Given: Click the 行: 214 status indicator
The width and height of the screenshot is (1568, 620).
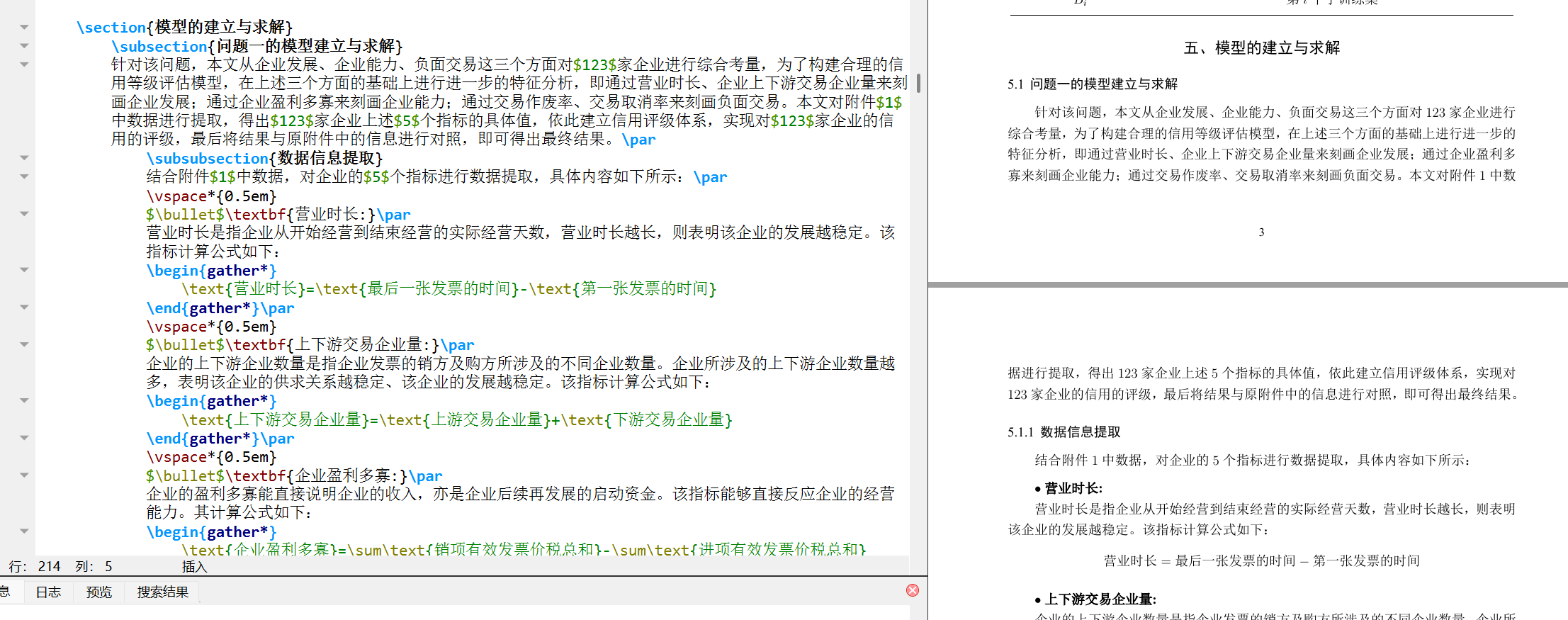Looking at the screenshot, I should click(35, 566).
